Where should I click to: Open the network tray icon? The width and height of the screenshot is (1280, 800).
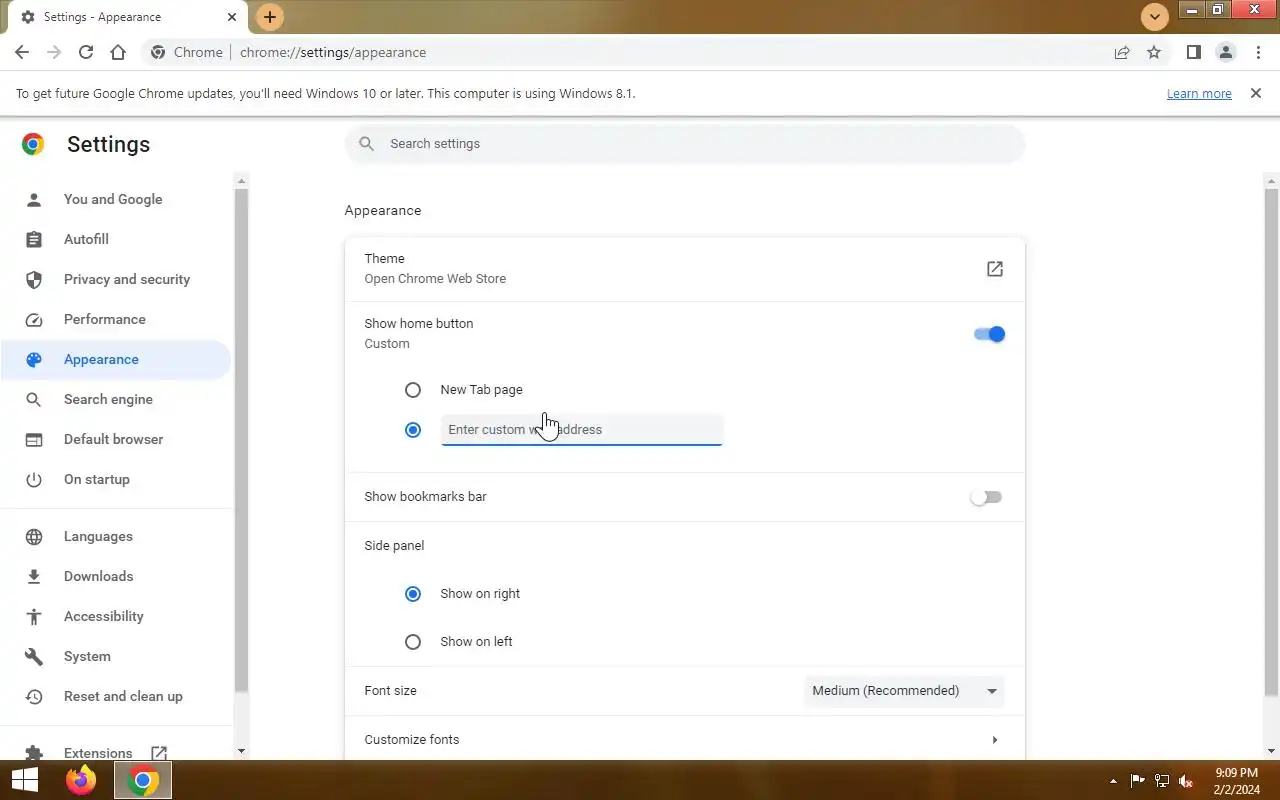[1162, 781]
